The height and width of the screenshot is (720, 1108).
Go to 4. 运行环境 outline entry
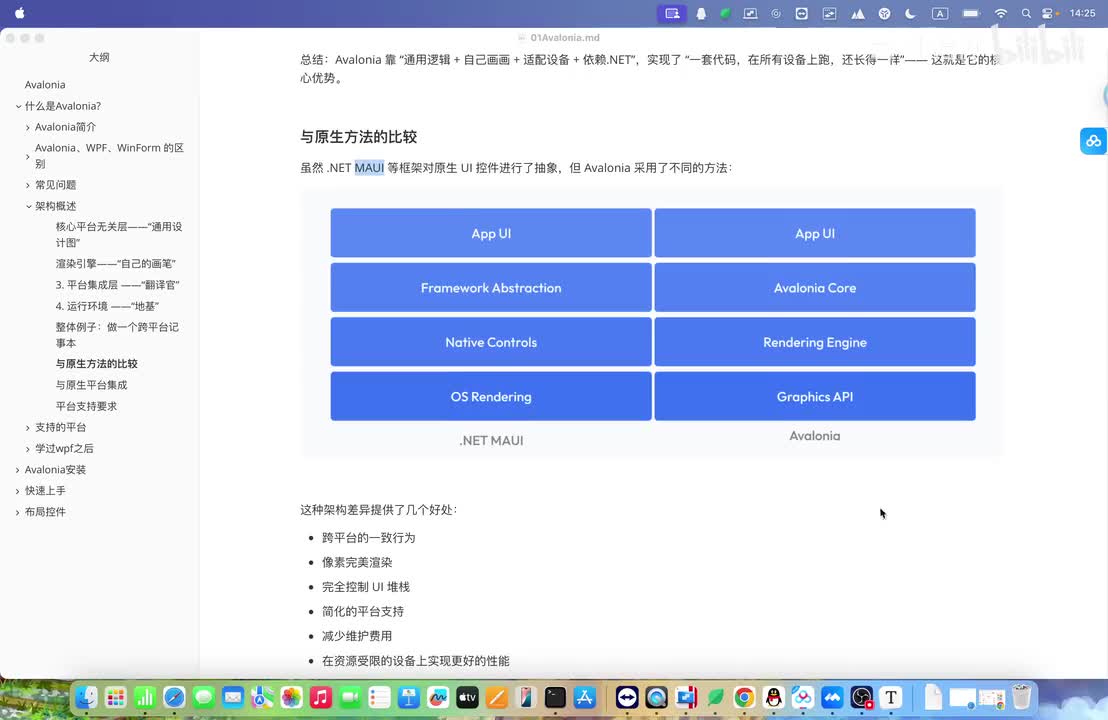pos(107,306)
